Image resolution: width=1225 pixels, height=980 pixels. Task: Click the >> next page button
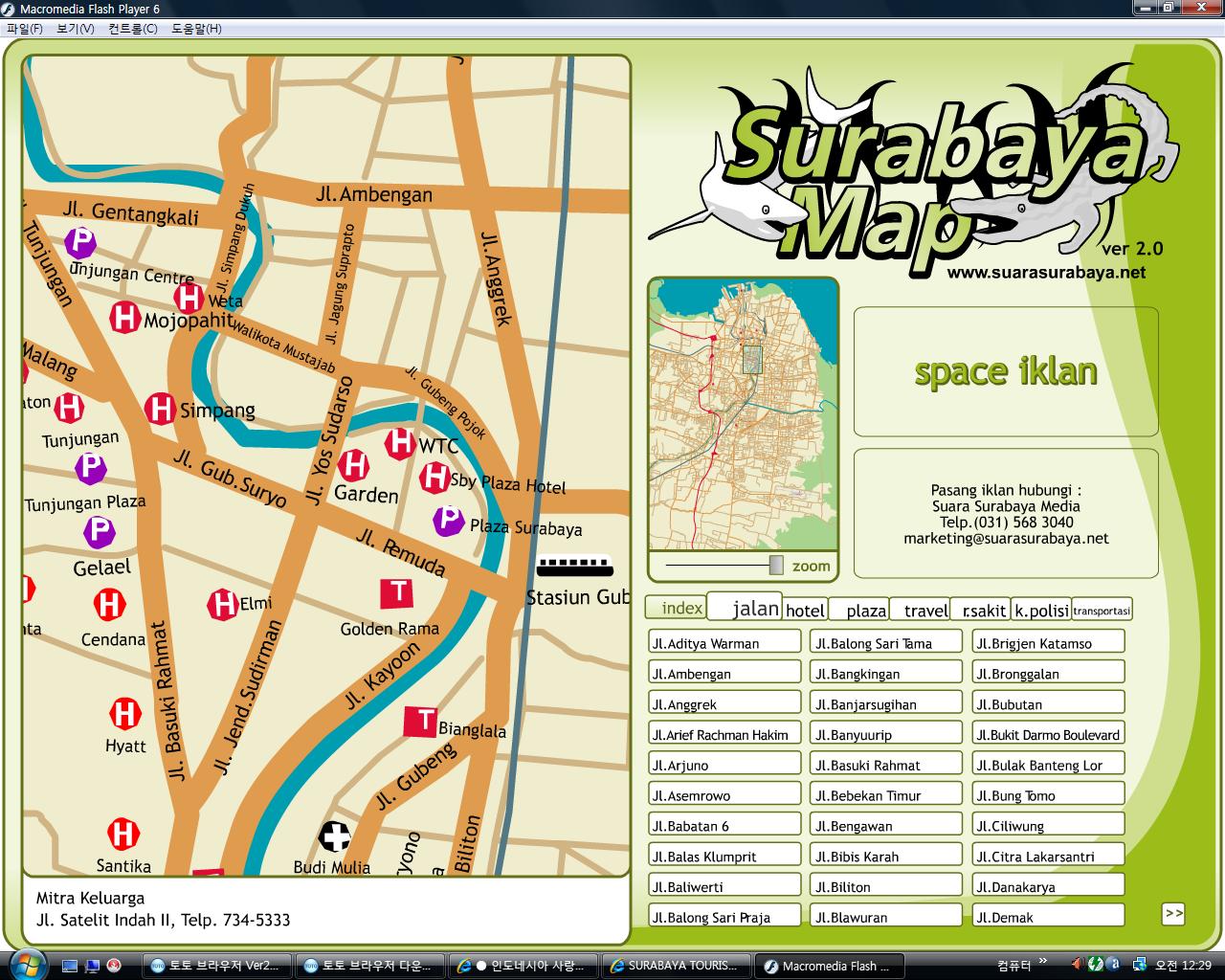click(1174, 914)
